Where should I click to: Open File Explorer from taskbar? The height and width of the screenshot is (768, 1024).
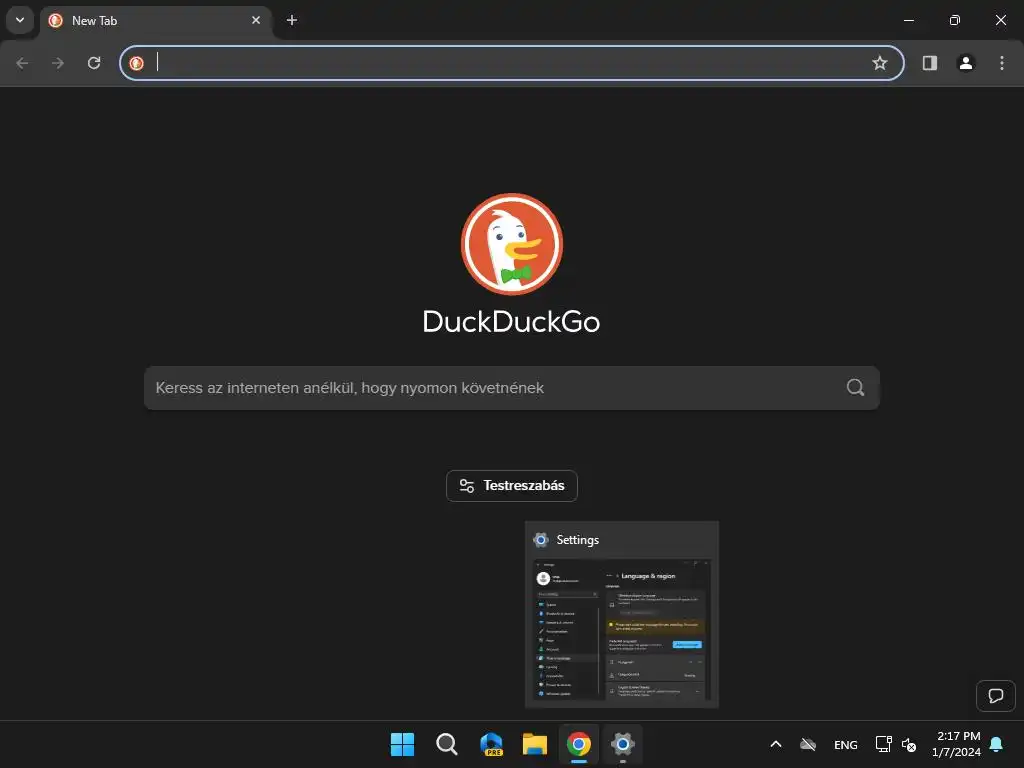[x=535, y=744]
